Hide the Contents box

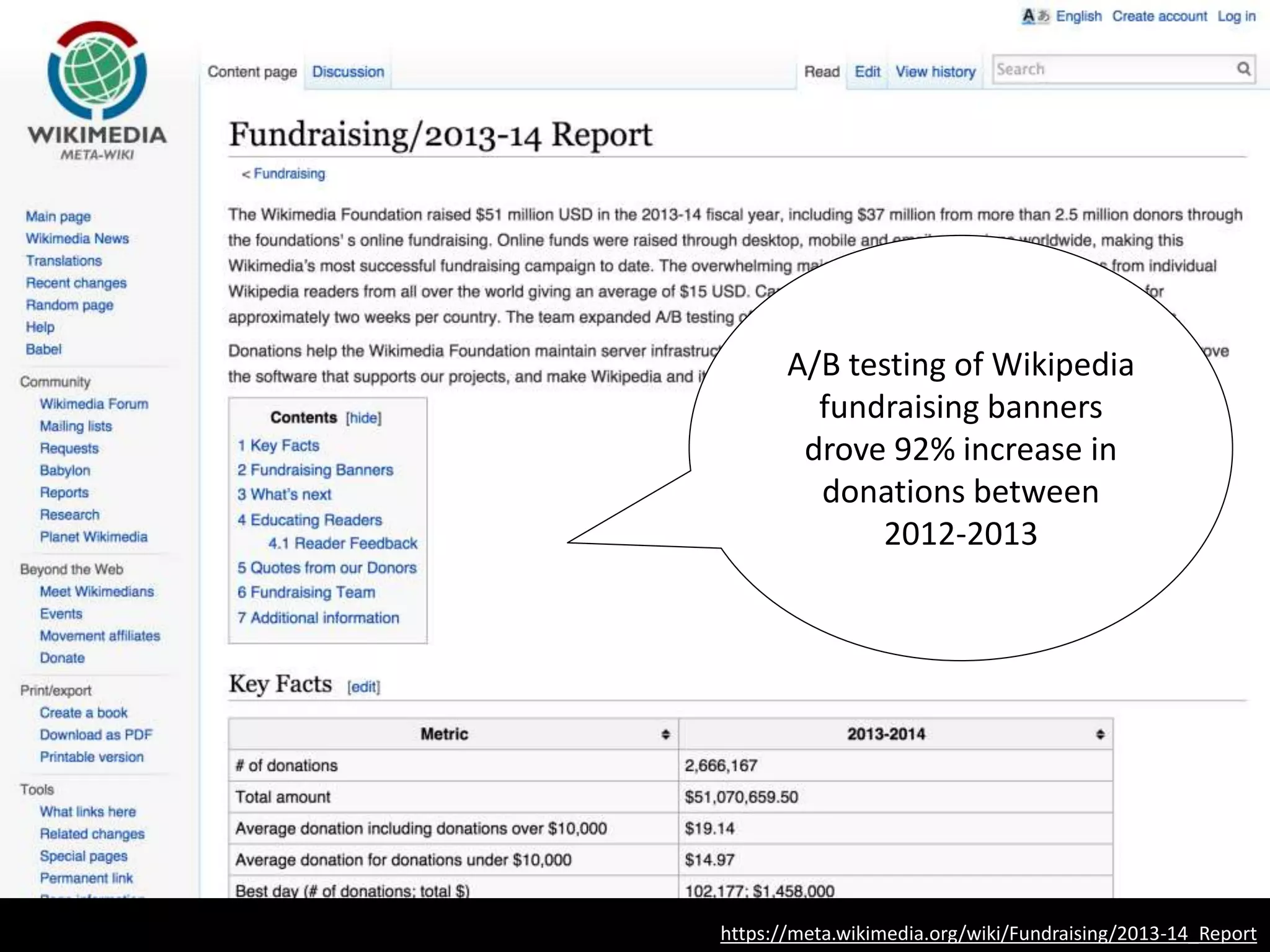pyautogui.click(x=364, y=418)
